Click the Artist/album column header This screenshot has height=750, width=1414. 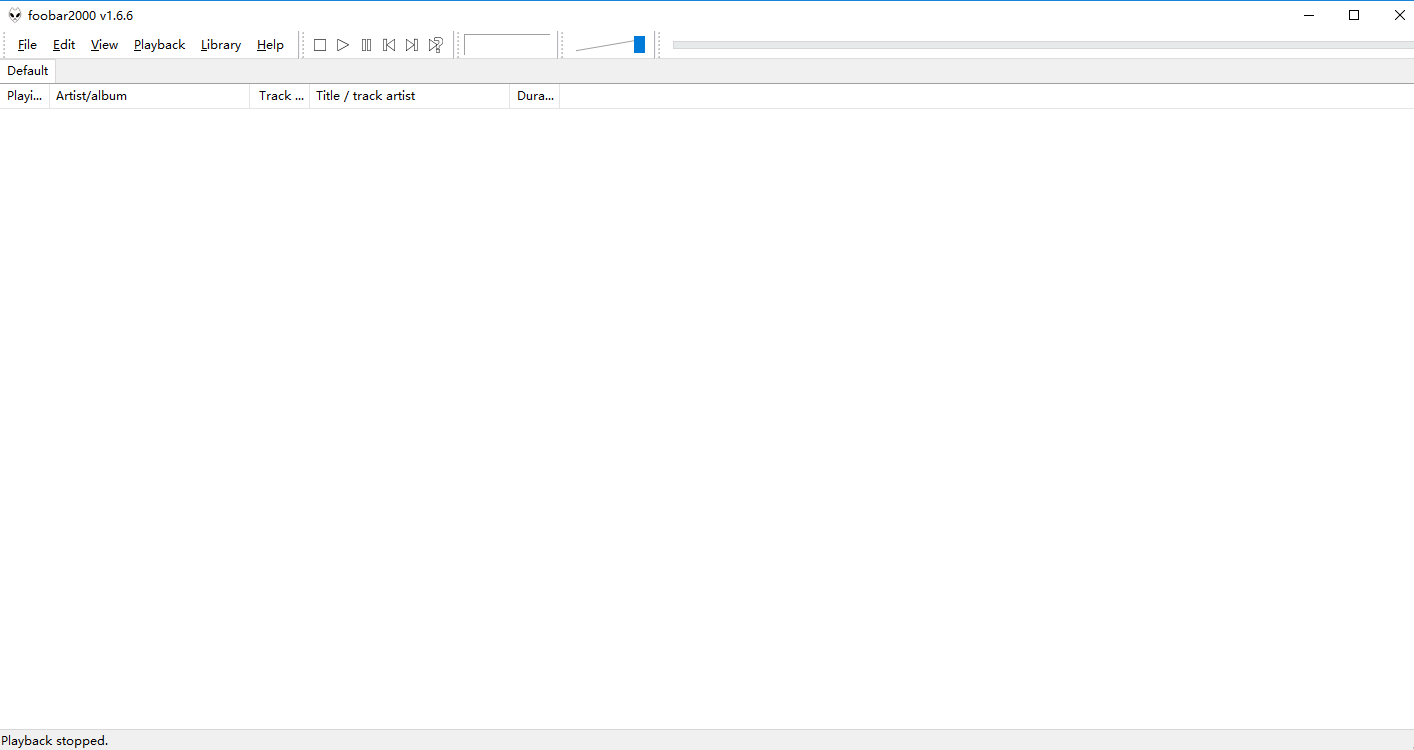90,95
